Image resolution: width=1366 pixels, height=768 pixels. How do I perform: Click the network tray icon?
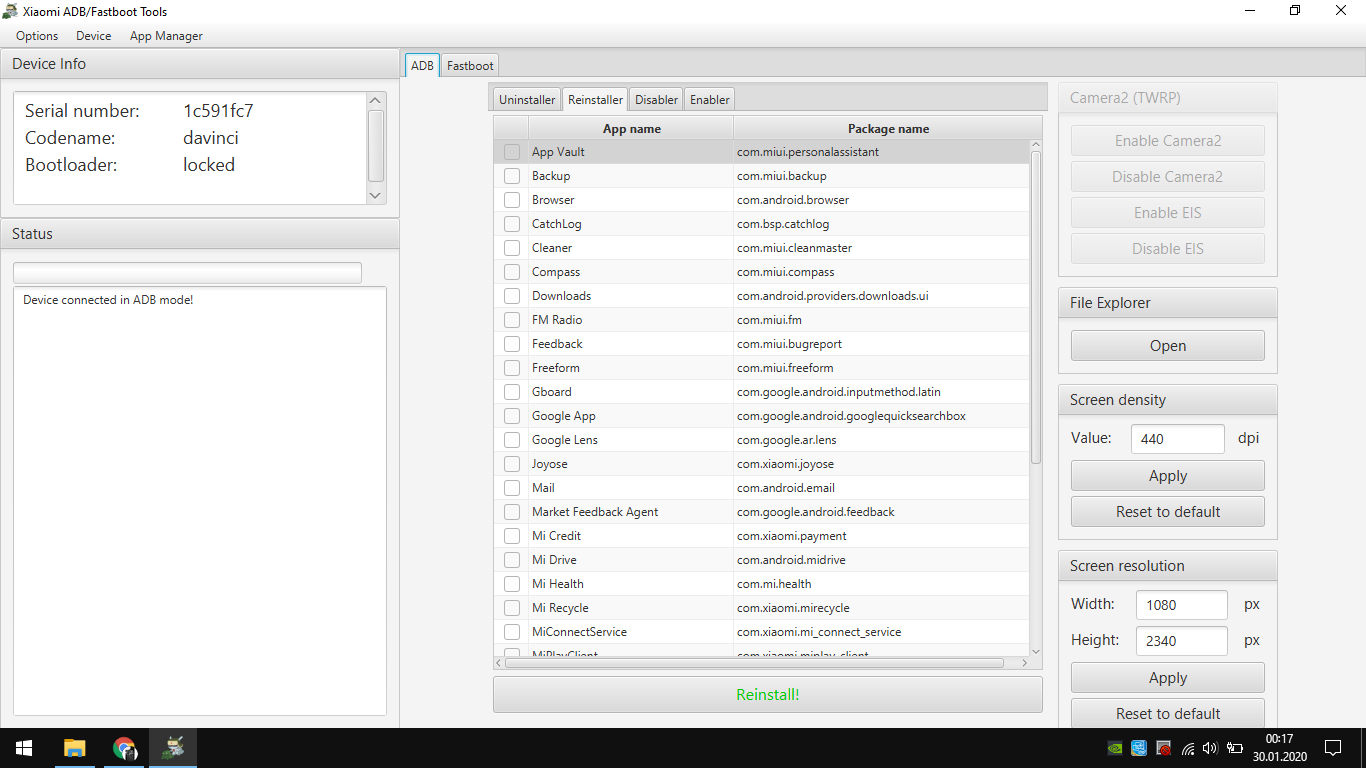1188,748
